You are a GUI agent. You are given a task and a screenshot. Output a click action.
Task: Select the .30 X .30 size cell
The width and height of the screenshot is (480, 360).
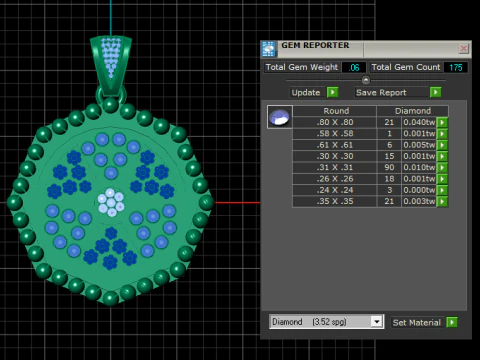pos(335,156)
